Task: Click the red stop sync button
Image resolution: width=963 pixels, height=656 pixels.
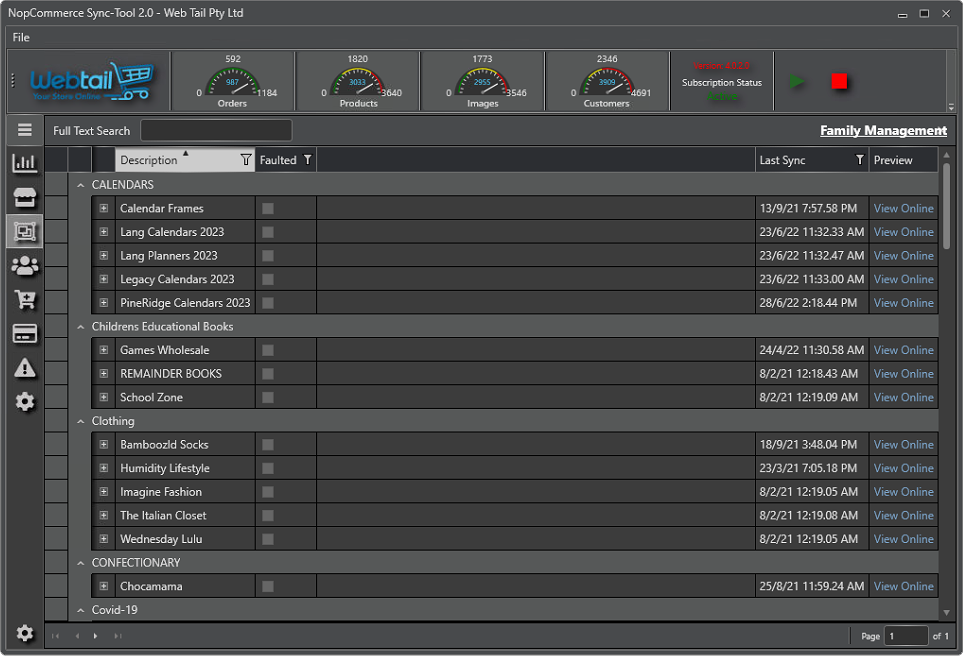Action: click(x=840, y=82)
